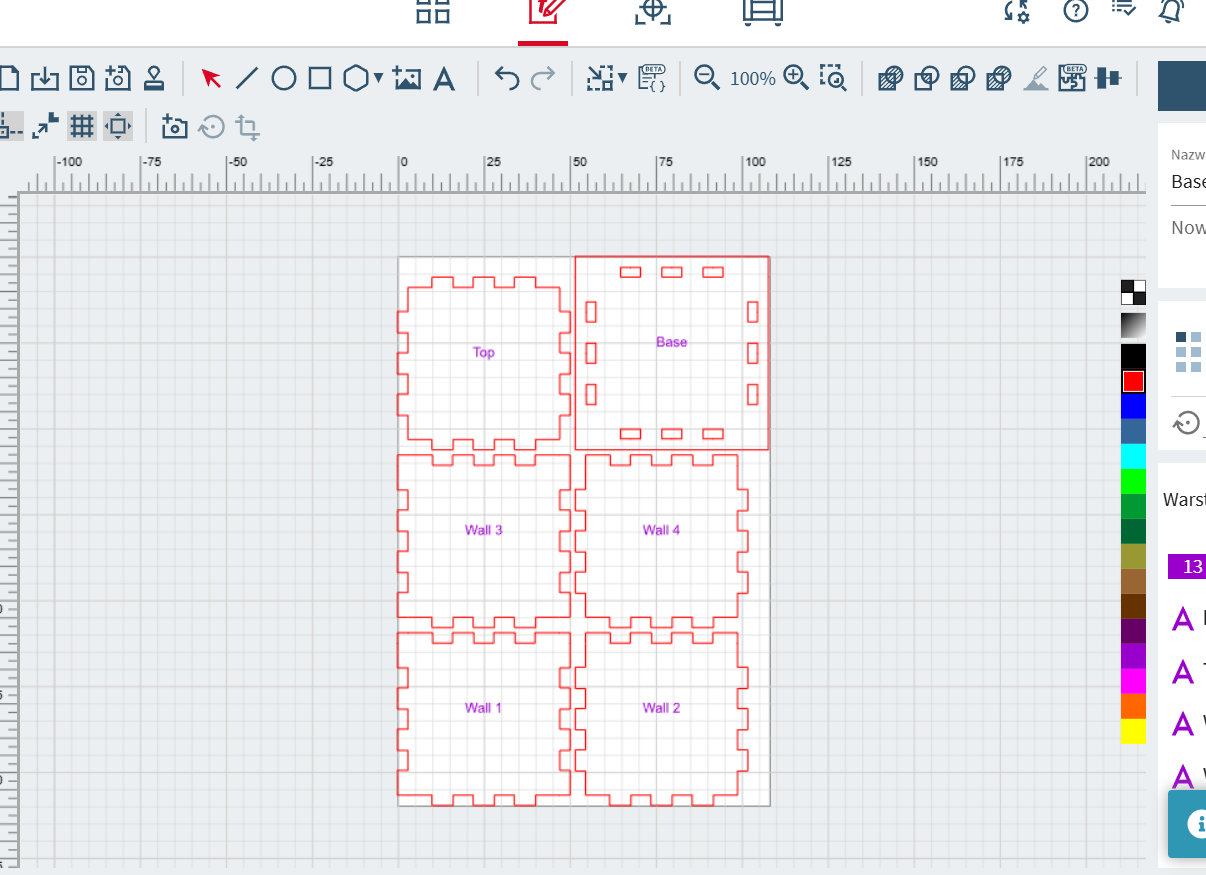Image resolution: width=1206 pixels, height=875 pixels.
Task: Apply the exclude overlap boolean operation
Action: 998,78
